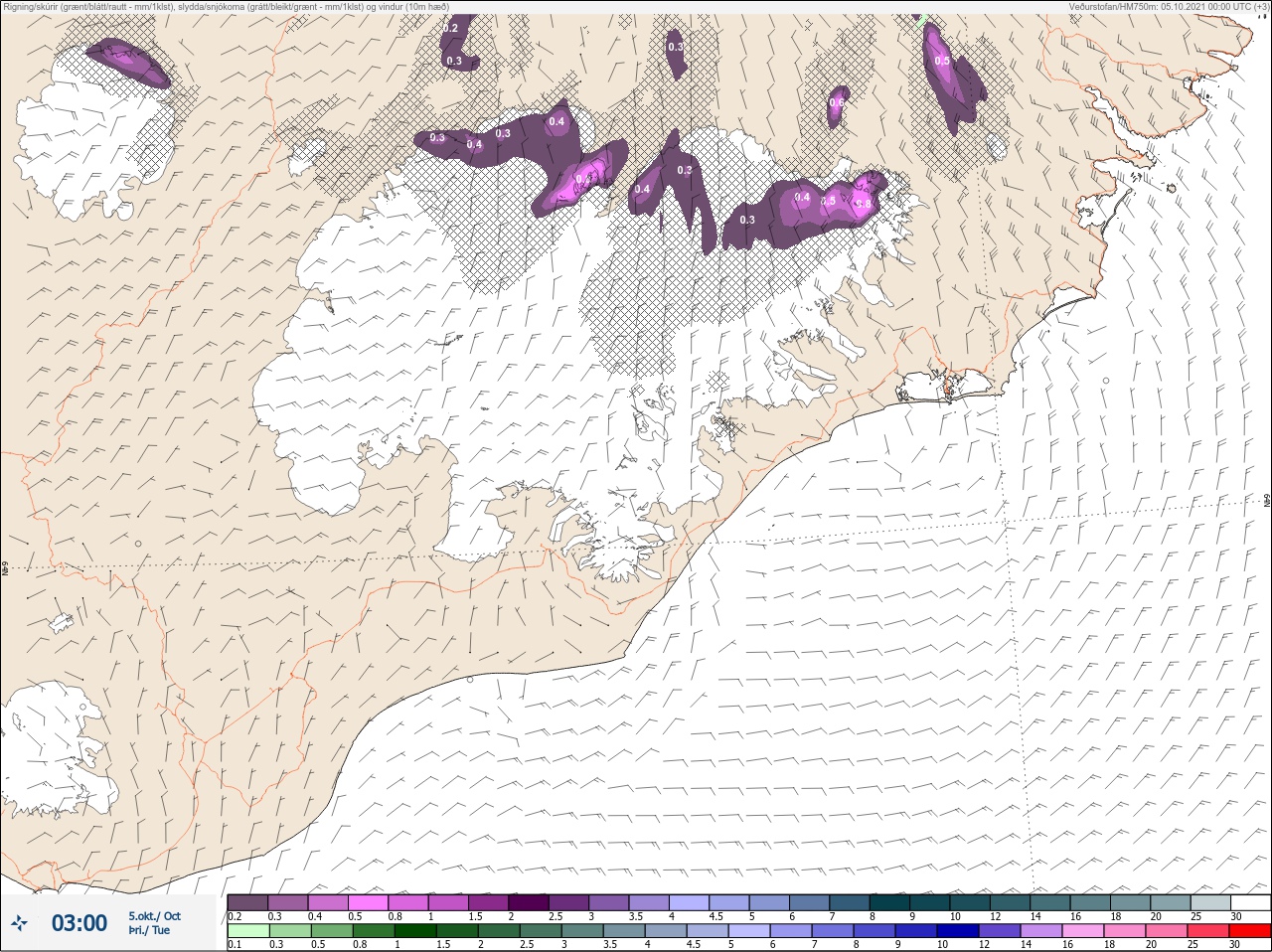Select the 25 light gray swatch in upper legend
Image resolution: width=1272 pixels, height=952 pixels.
pos(1210,902)
